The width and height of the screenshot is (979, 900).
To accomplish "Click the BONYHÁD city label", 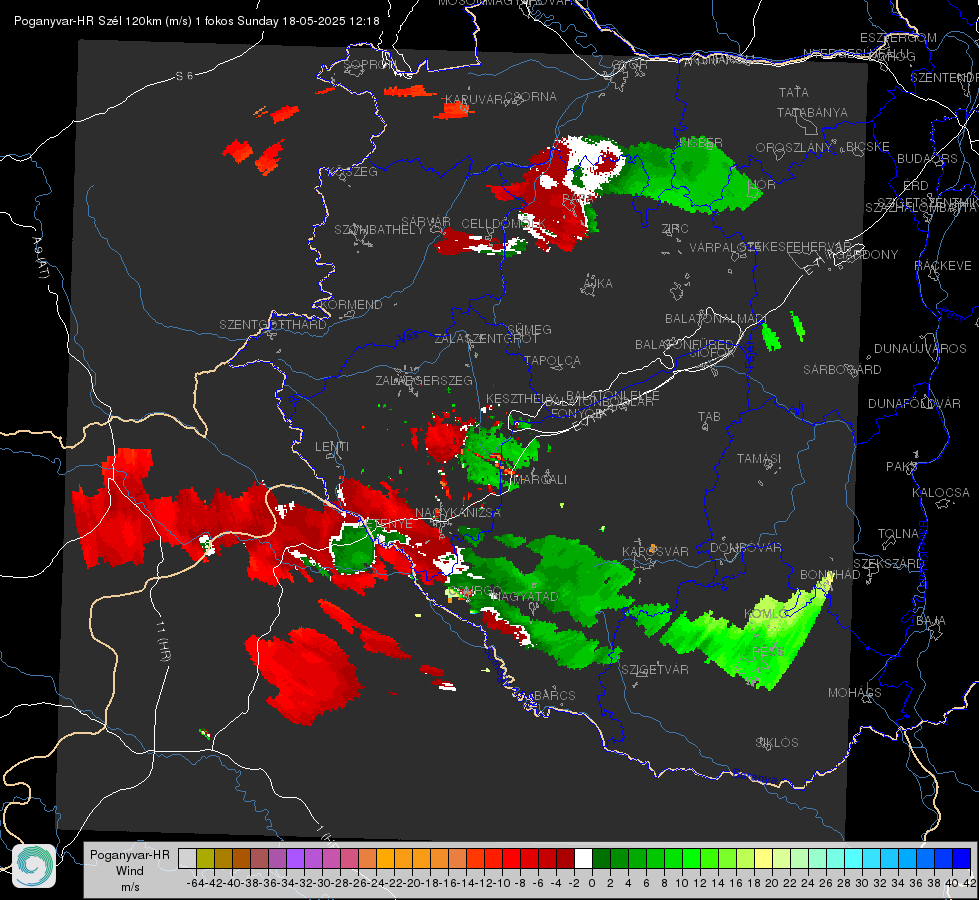I will point(830,575).
